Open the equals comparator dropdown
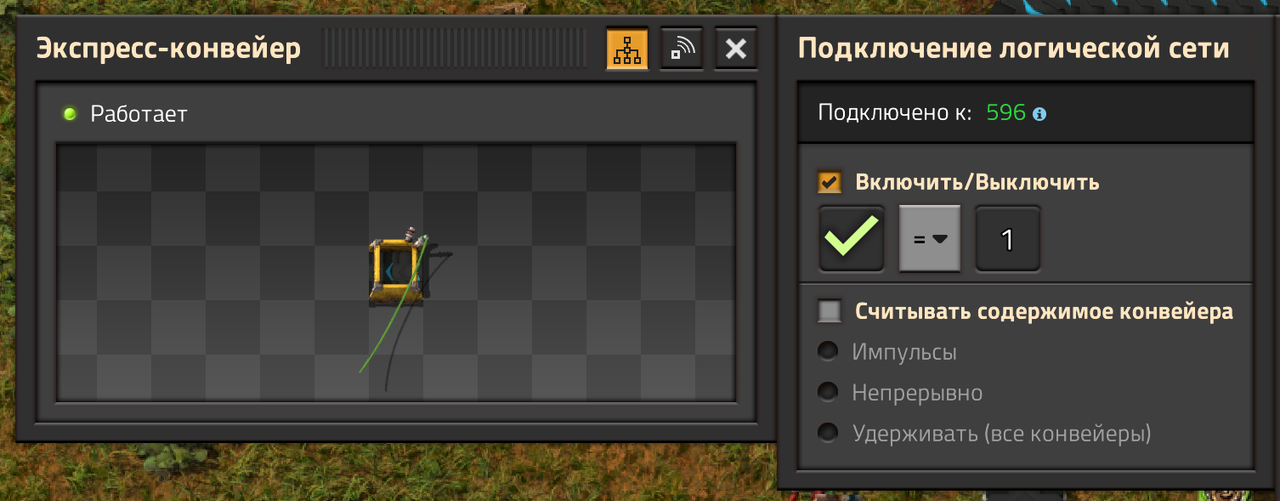The image size is (1280, 501). pyautogui.click(x=930, y=238)
